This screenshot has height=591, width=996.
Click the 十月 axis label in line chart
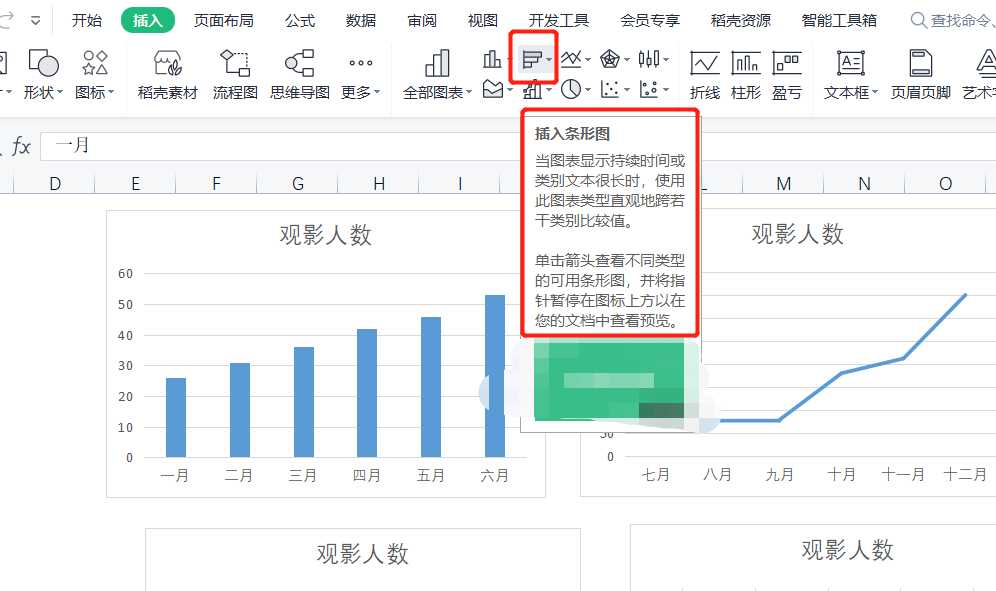click(x=841, y=474)
